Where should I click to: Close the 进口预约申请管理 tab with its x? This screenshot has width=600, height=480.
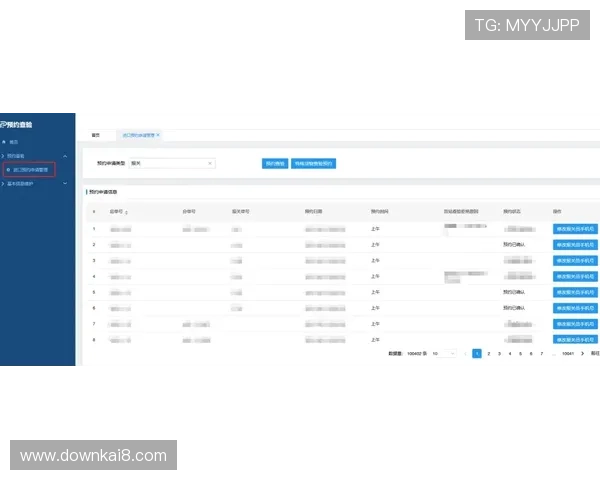point(158,134)
